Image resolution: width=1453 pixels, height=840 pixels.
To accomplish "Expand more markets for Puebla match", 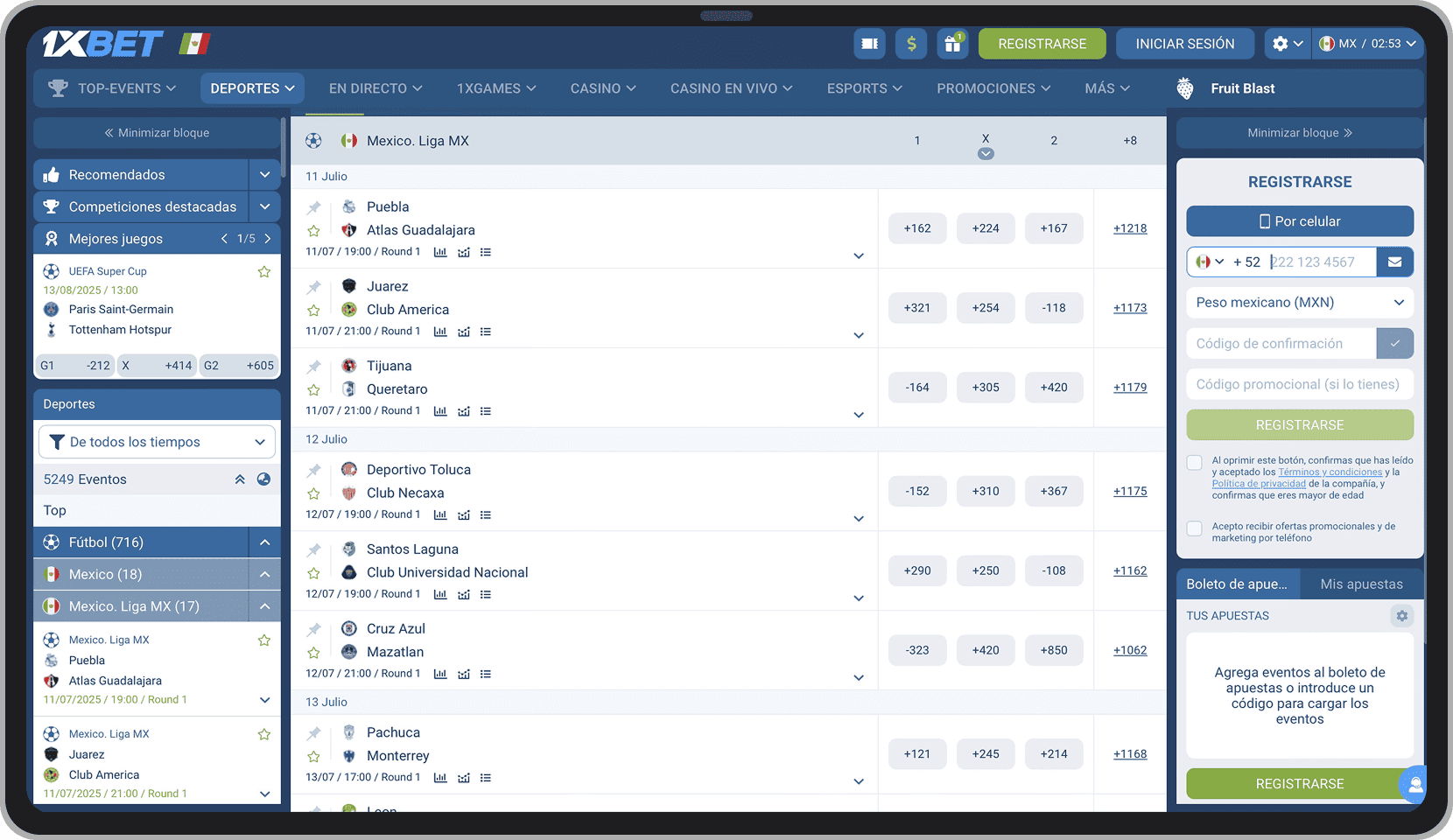I will click(x=859, y=256).
